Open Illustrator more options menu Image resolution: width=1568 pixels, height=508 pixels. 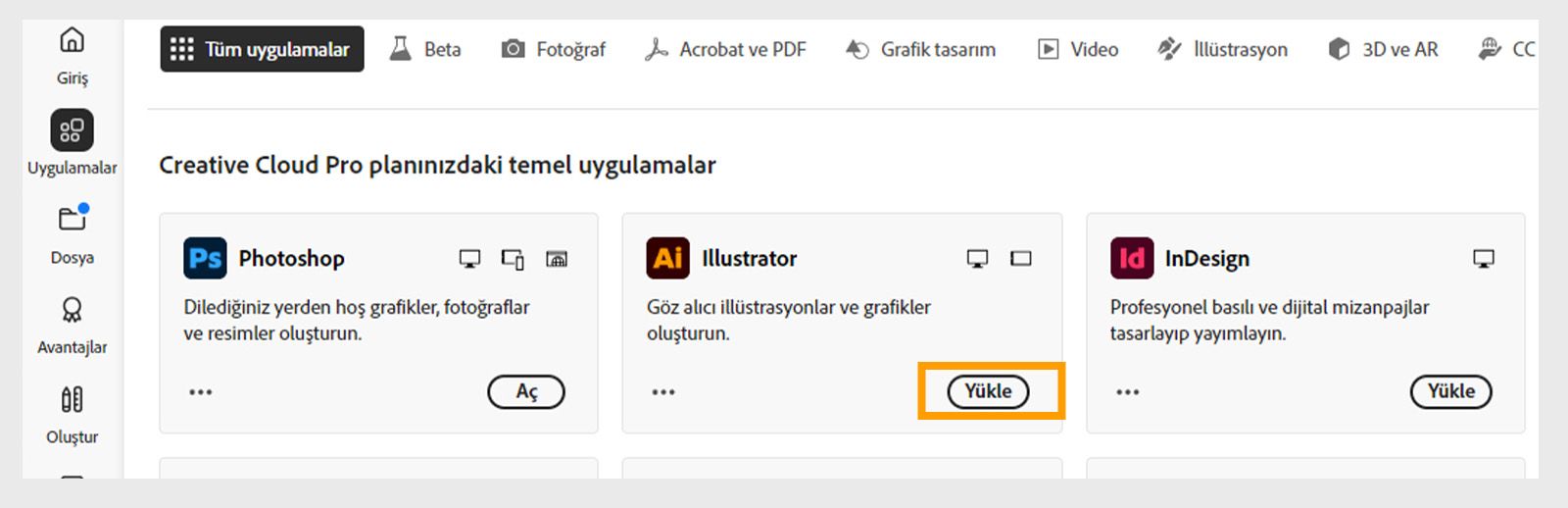pos(663,391)
